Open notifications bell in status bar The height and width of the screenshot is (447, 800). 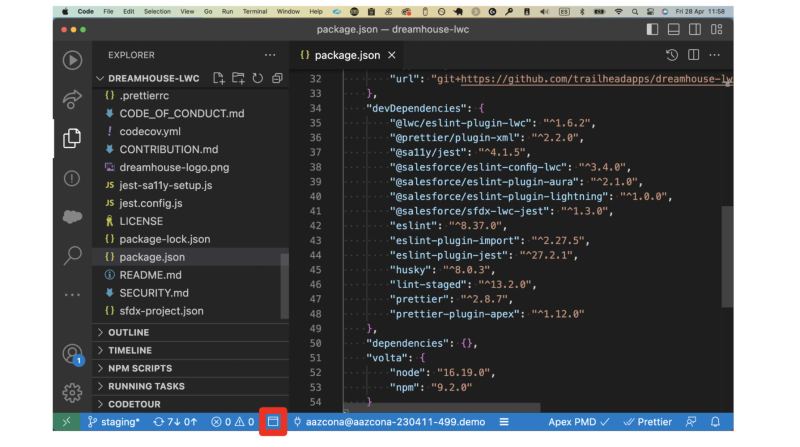715,422
